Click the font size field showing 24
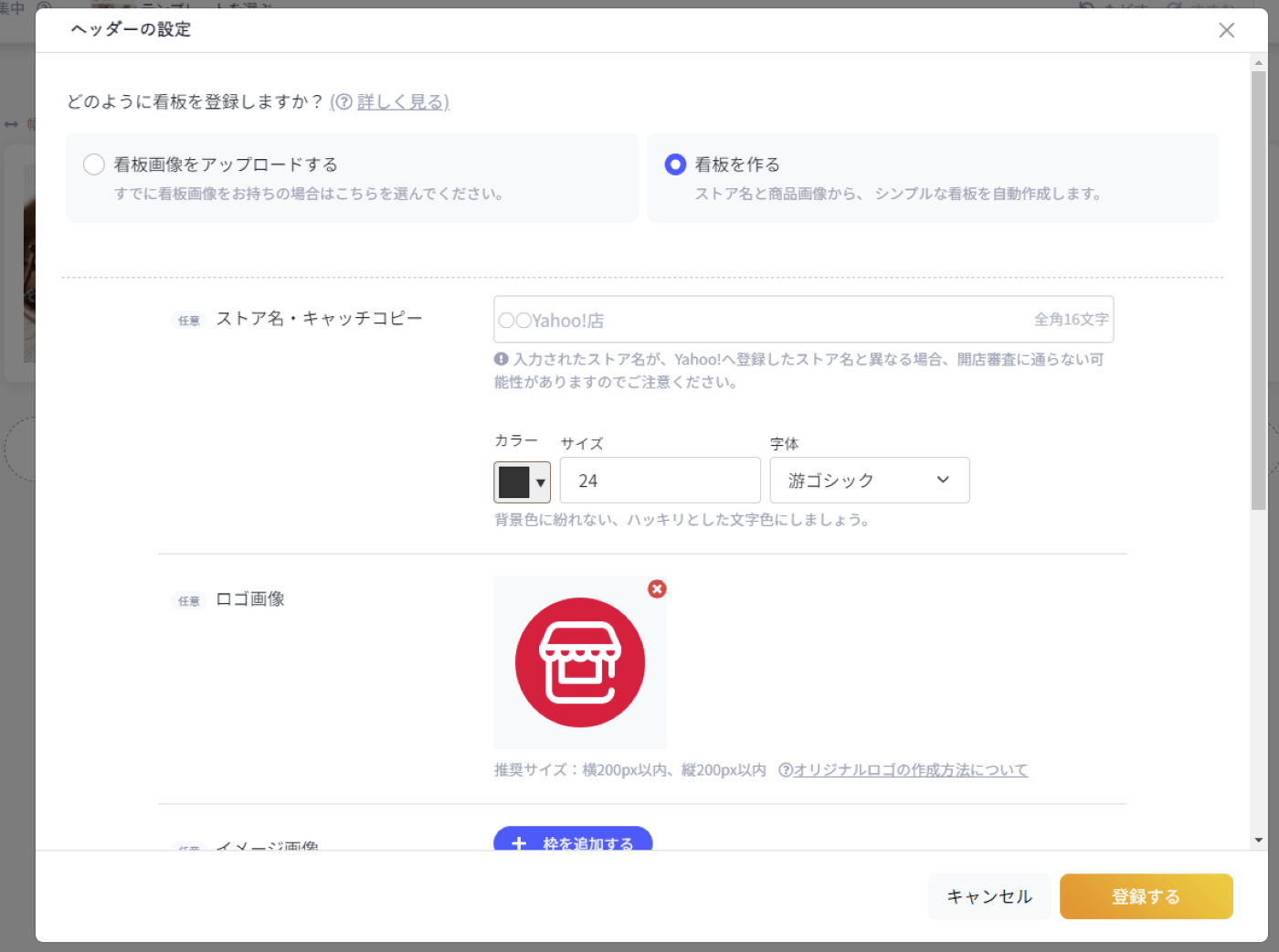The height and width of the screenshot is (952, 1279). click(660, 481)
